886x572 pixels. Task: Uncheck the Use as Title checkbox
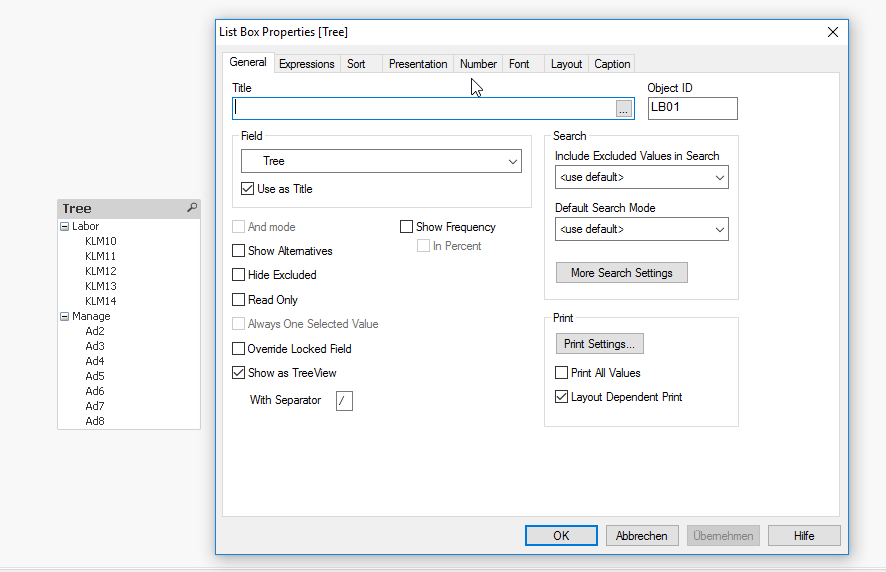pos(248,189)
